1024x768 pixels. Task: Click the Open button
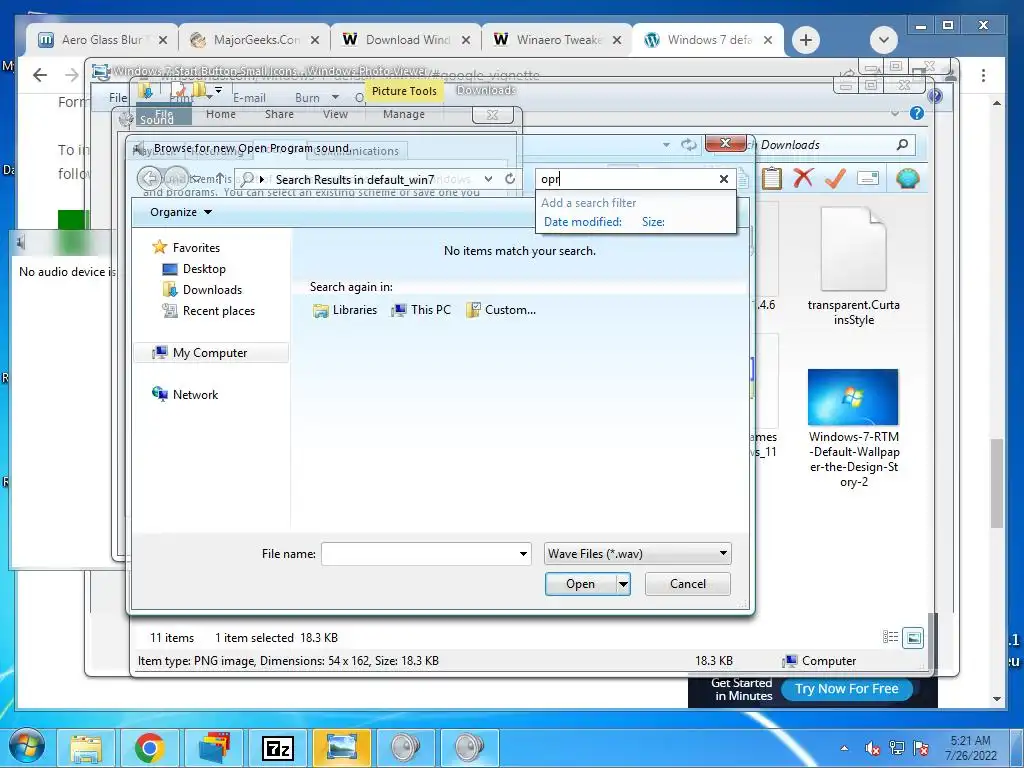(581, 584)
